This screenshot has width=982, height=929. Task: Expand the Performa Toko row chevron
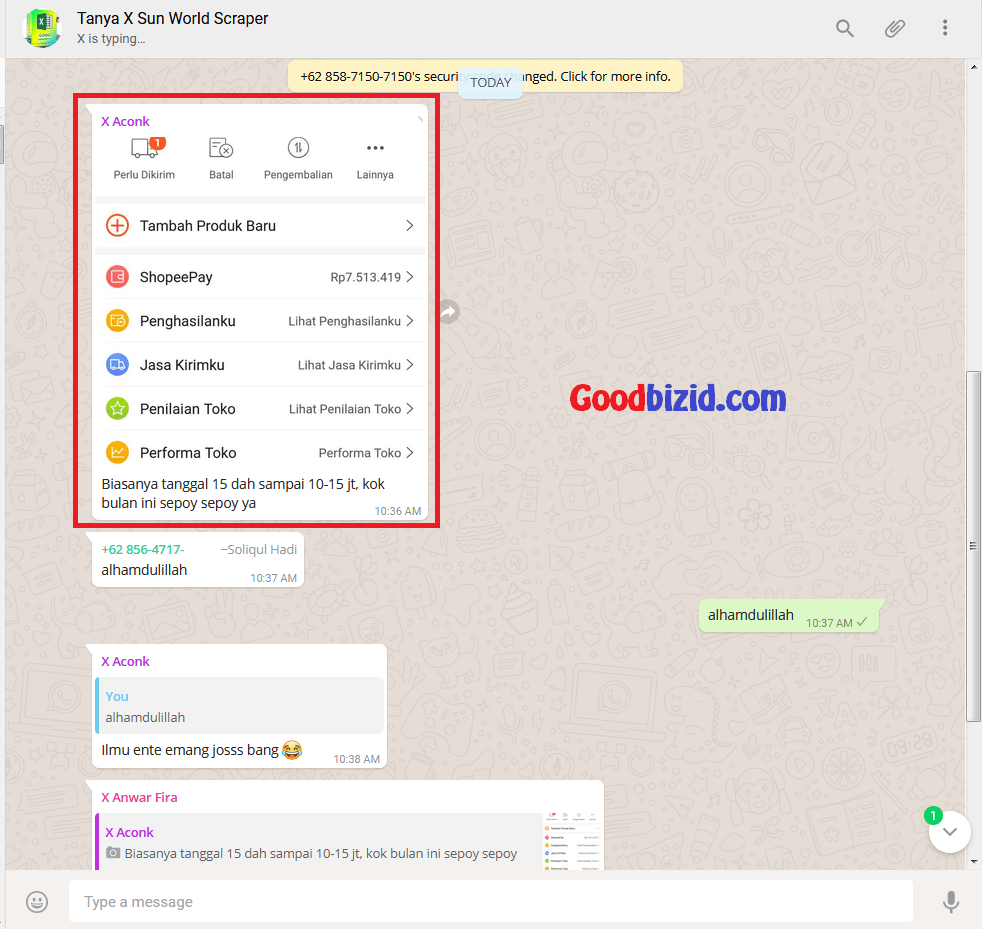pyautogui.click(x=410, y=452)
